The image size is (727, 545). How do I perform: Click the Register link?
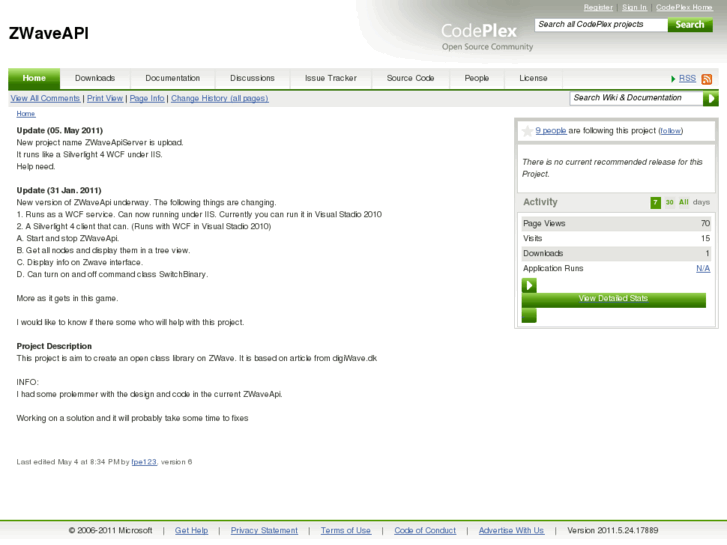pyautogui.click(x=598, y=7)
